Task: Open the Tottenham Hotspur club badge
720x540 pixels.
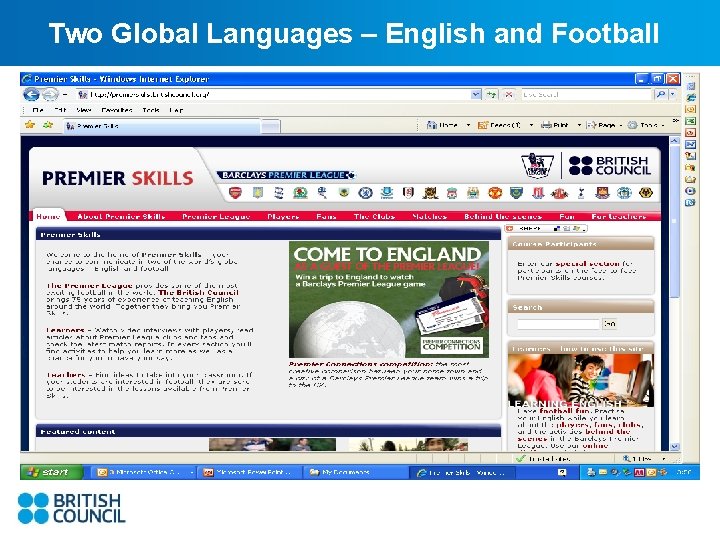Action: click(x=581, y=193)
